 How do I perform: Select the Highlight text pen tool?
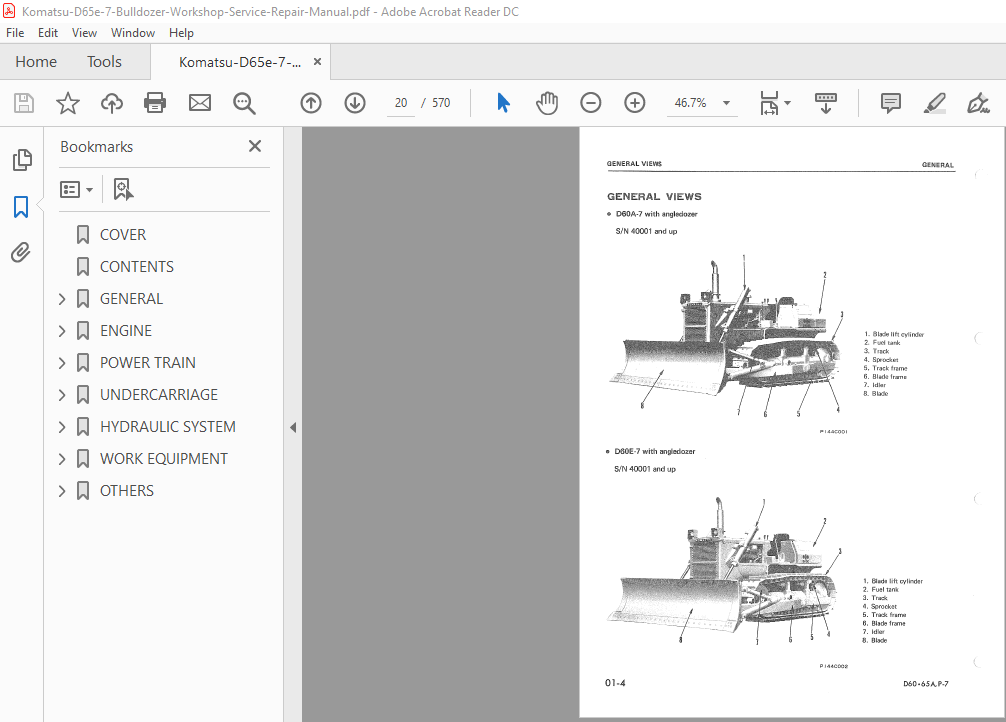(x=934, y=103)
